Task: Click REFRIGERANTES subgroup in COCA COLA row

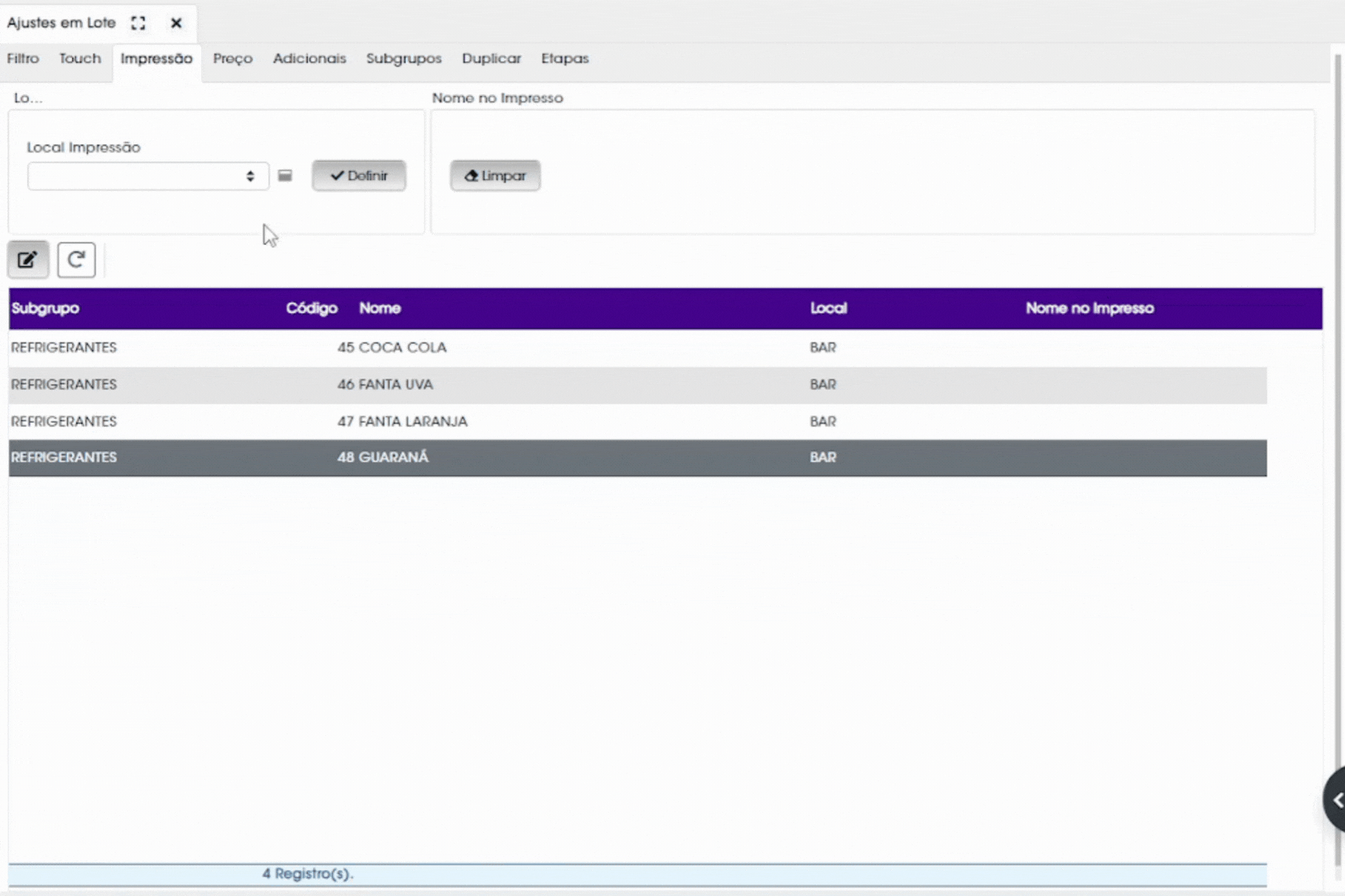Action: 64,347
